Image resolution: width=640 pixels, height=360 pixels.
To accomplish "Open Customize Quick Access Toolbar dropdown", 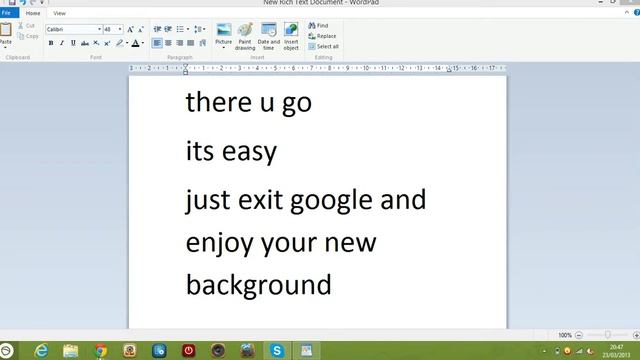I will tap(42, 2).
